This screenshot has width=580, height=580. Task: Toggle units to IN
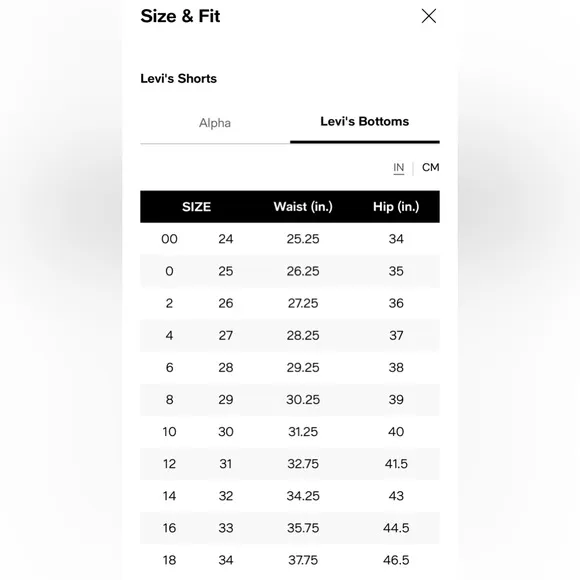[x=398, y=168]
